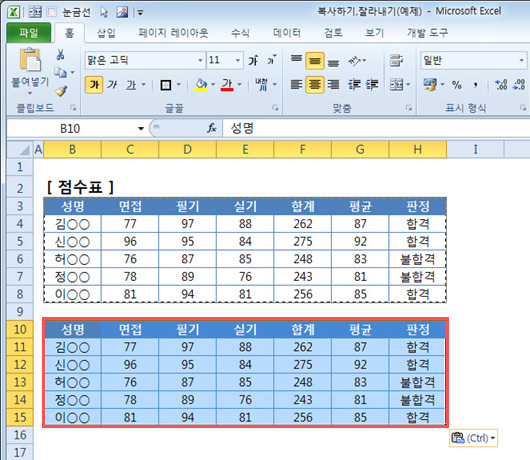Click the Copy icon in clipboard group
This screenshot has height=460, width=530.
(x=61, y=72)
